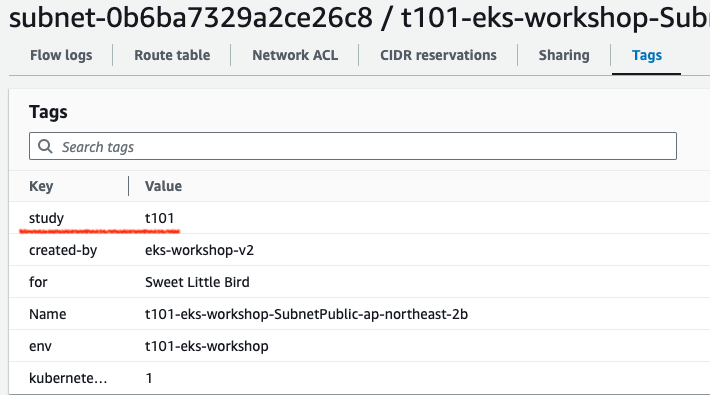Open the Sharing tab
710x395 pixels.
click(564, 55)
